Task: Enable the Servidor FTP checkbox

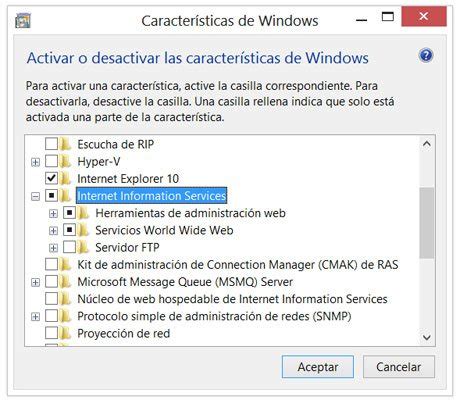Action: pyautogui.click(x=69, y=247)
